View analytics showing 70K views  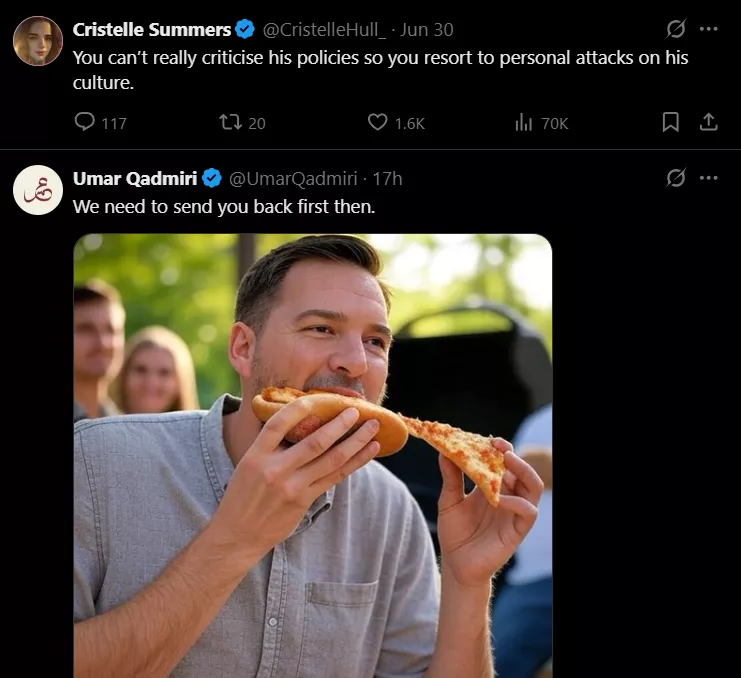click(x=523, y=123)
